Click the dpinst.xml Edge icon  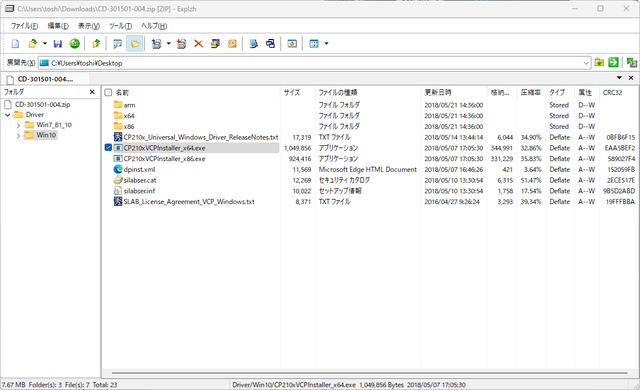pos(118,169)
